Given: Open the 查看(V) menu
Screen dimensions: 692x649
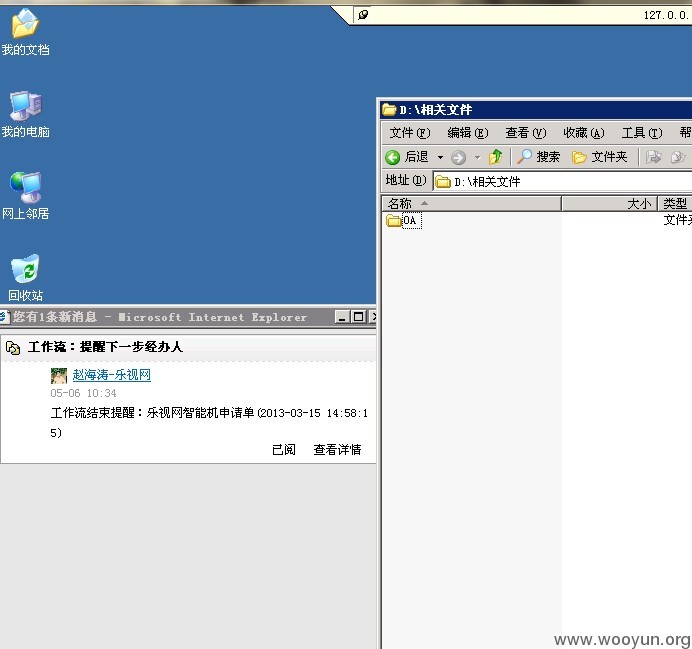Looking at the screenshot, I should [x=526, y=132].
